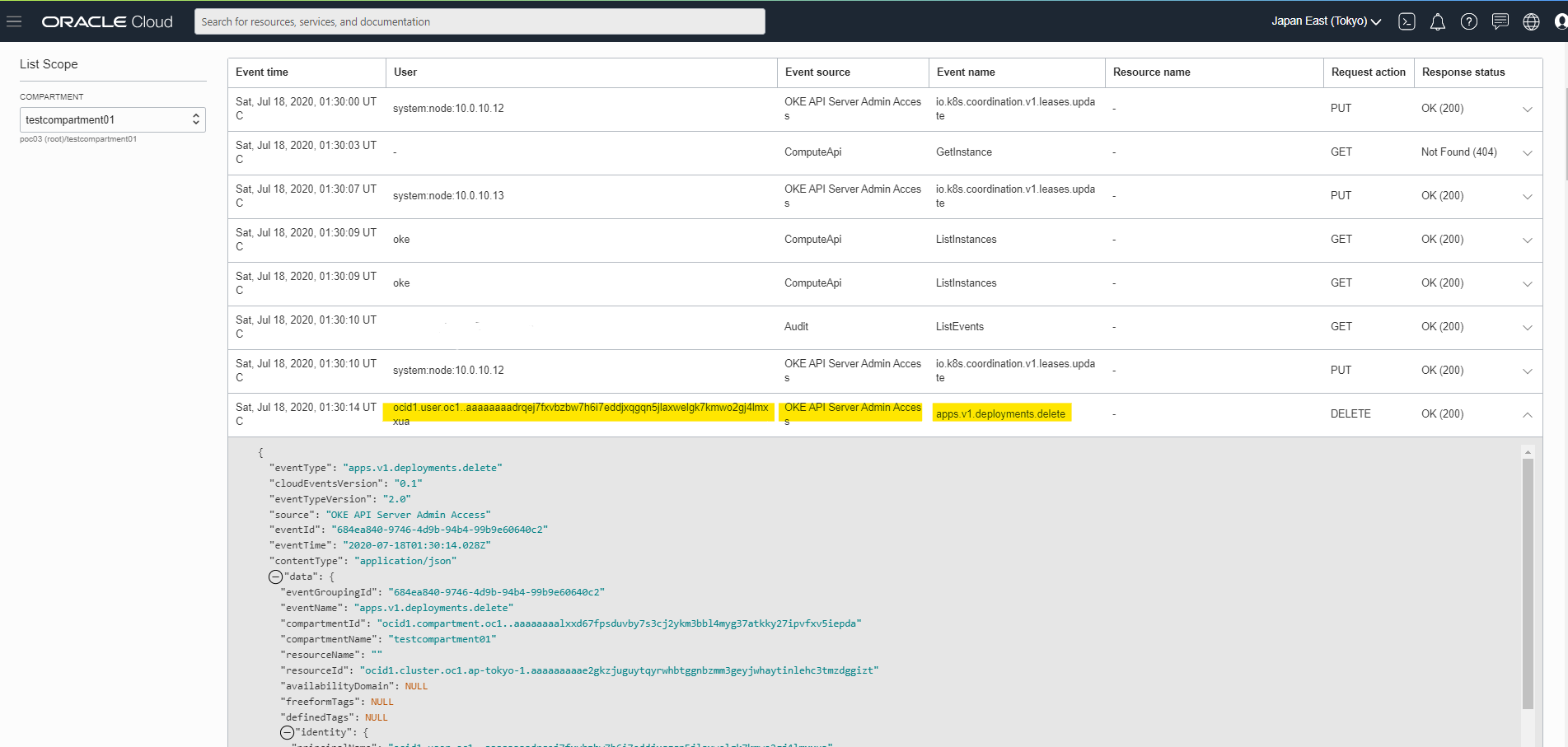Click the Audit event source cell
Viewport: 1568px width, 747px height.
click(x=796, y=327)
